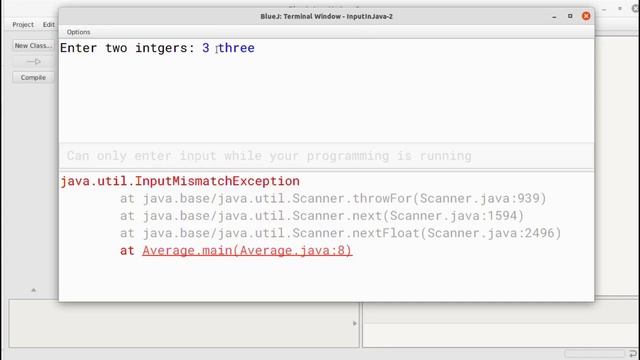Image resolution: width=640 pixels, height=360 pixels.
Task: Open the Options menu in Terminal Window
Action: (x=78, y=32)
